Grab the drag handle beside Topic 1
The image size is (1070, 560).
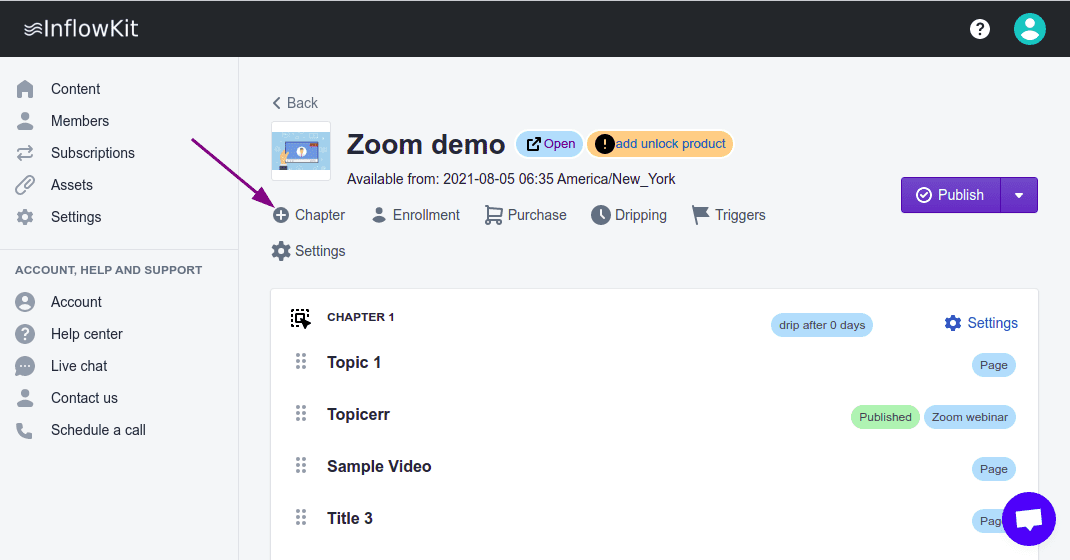(x=301, y=362)
